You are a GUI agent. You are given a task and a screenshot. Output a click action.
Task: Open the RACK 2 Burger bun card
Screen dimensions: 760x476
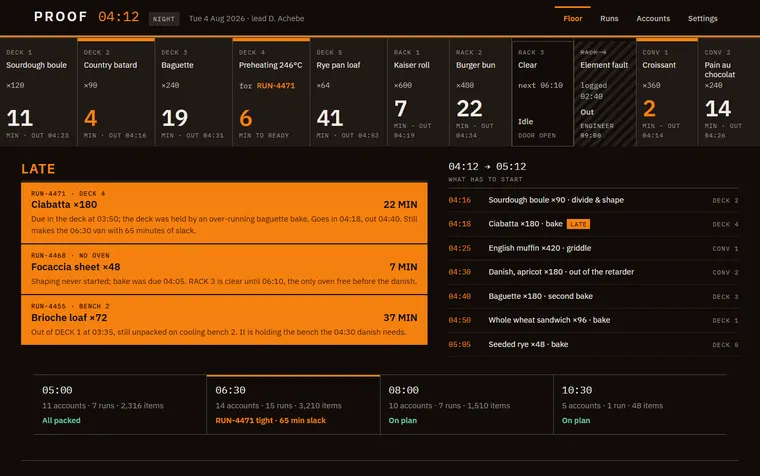click(480, 92)
